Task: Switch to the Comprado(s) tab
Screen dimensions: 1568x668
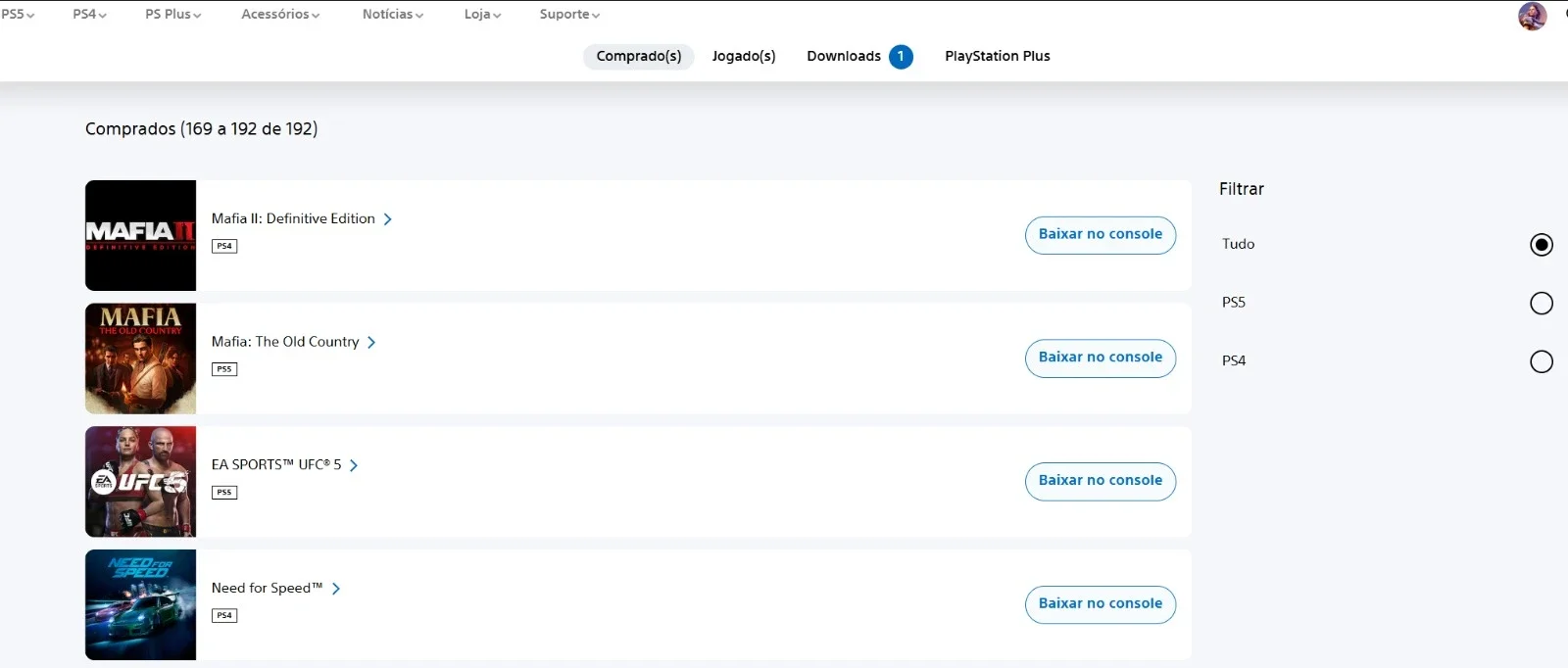Action: 639,57
